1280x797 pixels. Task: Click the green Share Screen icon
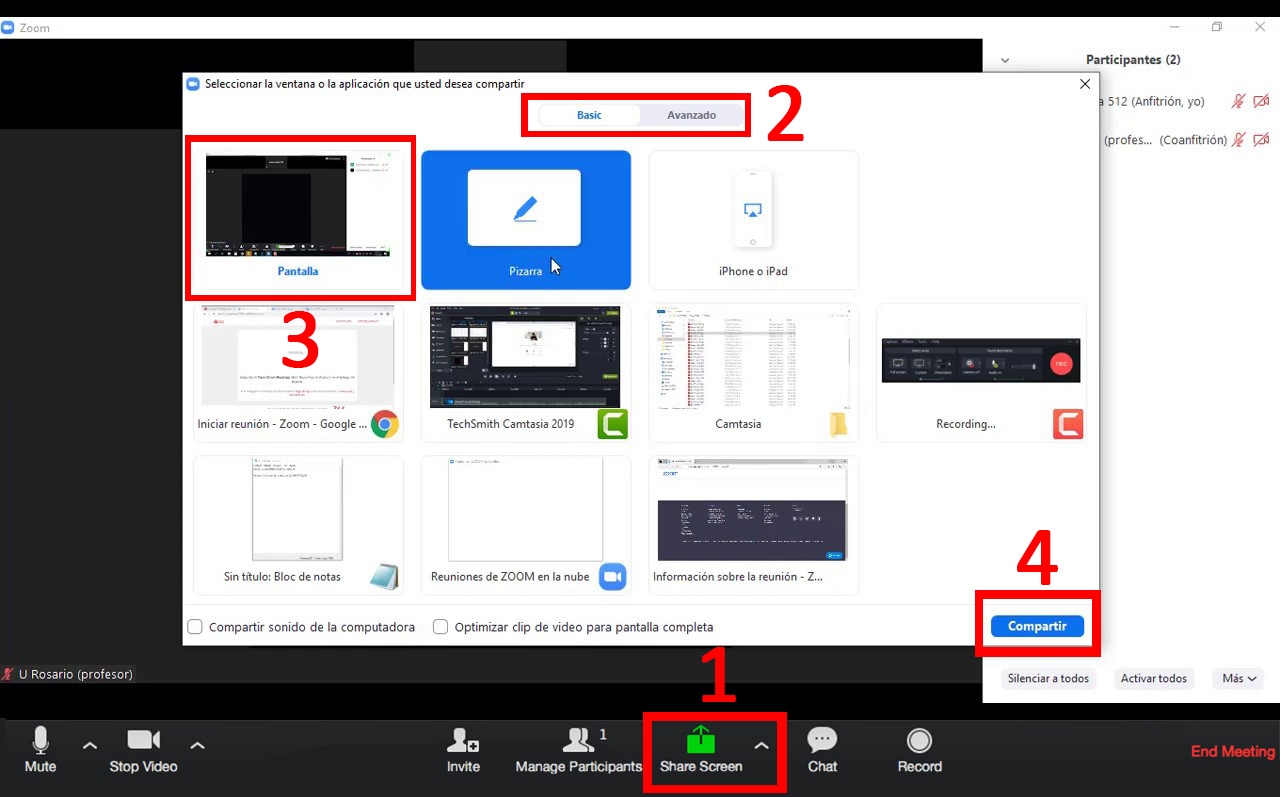tap(701, 740)
